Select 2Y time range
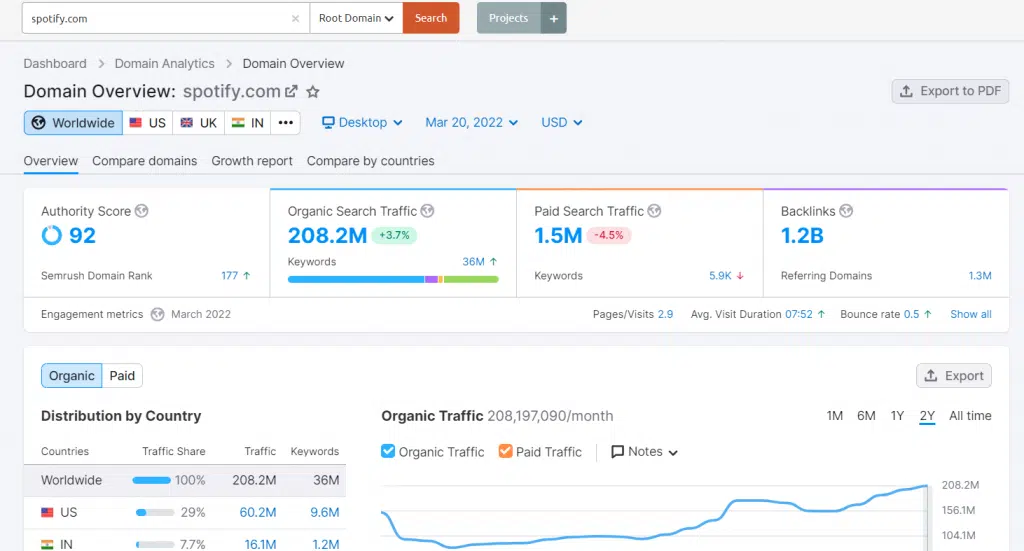1024x551 pixels. (927, 416)
